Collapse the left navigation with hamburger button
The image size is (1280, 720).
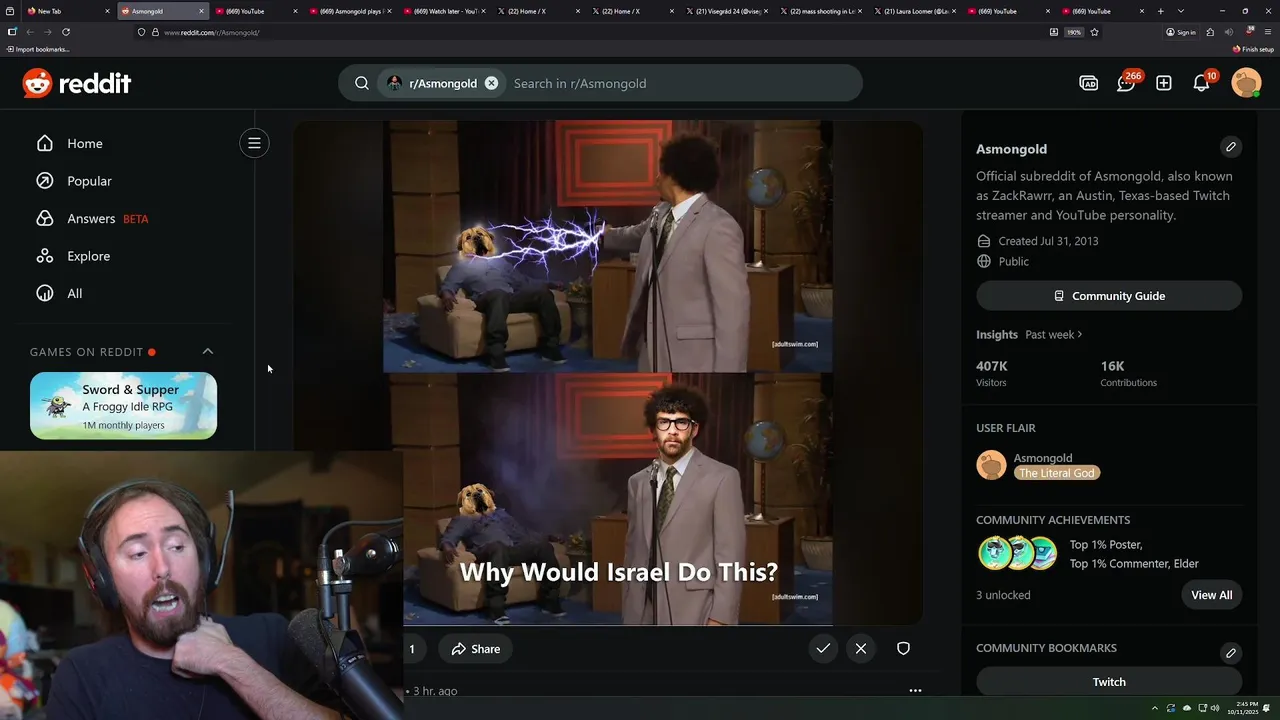tap(254, 143)
